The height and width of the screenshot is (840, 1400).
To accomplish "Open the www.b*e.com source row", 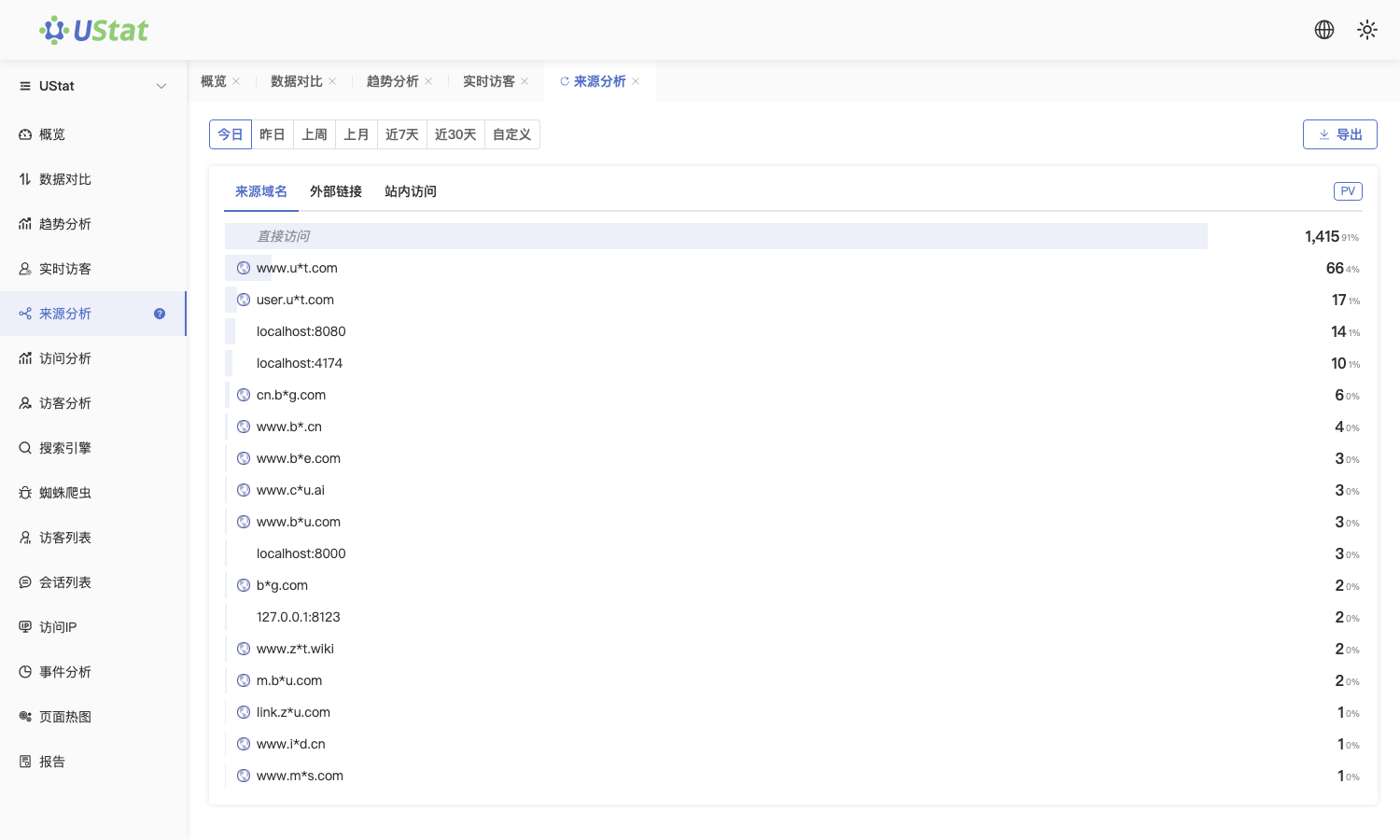I will 793,458.
